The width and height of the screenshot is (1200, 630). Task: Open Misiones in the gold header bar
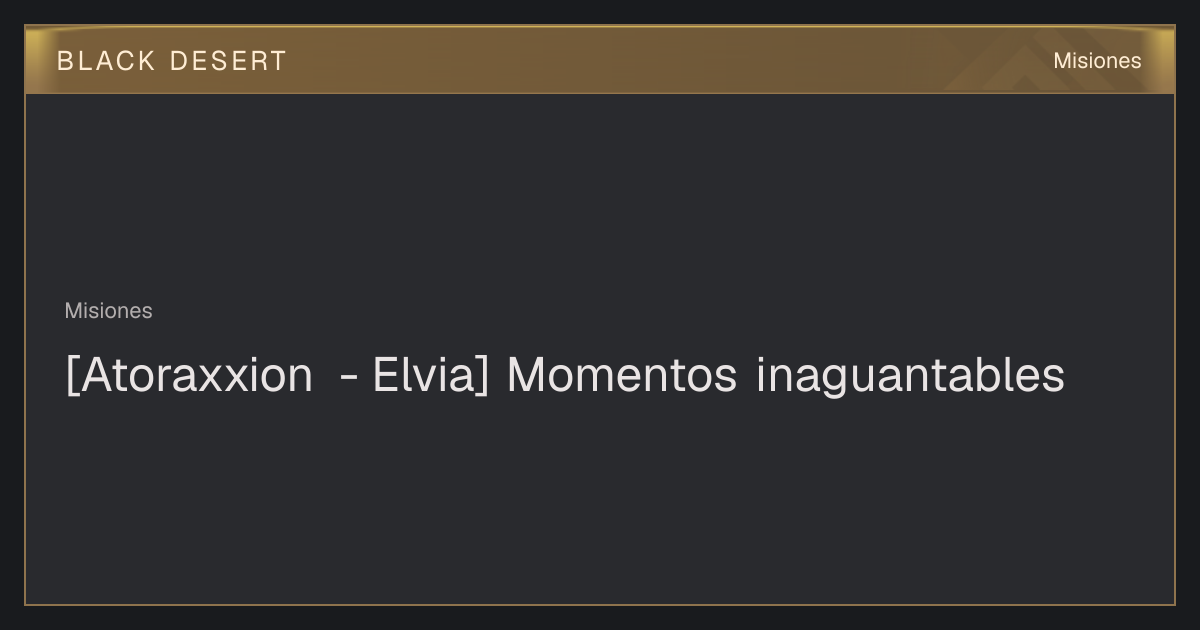pyautogui.click(x=1097, y=61)
